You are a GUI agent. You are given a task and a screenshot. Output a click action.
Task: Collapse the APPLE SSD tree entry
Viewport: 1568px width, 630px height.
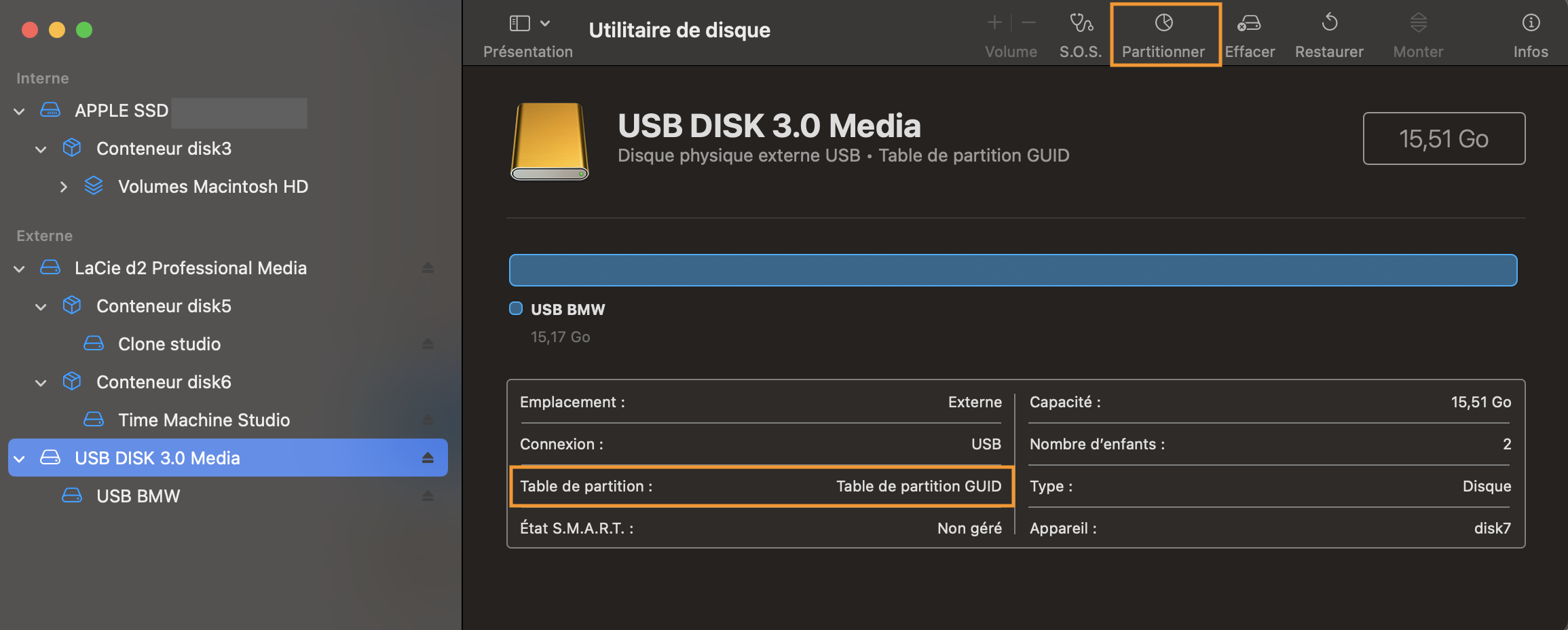pos(19,111)
